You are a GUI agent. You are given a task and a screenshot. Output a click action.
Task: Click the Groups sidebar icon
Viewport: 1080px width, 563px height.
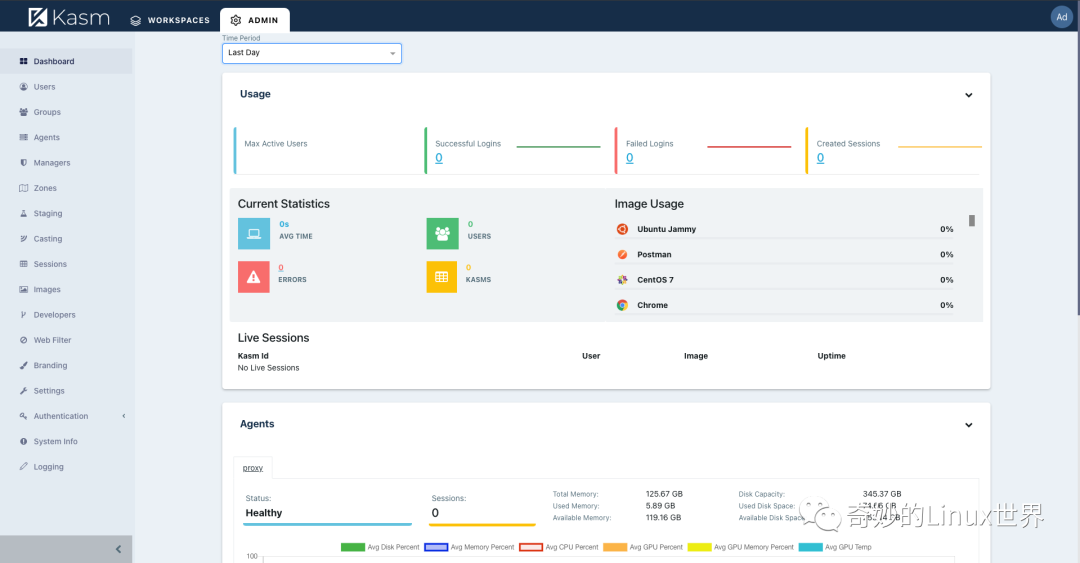pos(23,112)
